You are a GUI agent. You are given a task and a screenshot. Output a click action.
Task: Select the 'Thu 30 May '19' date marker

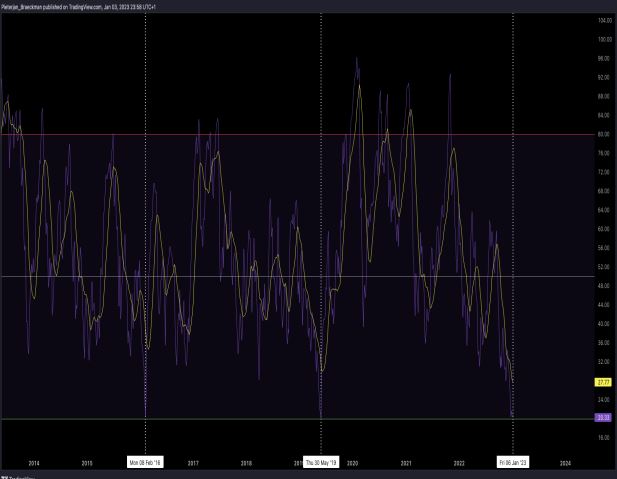(x=321, y=463)
